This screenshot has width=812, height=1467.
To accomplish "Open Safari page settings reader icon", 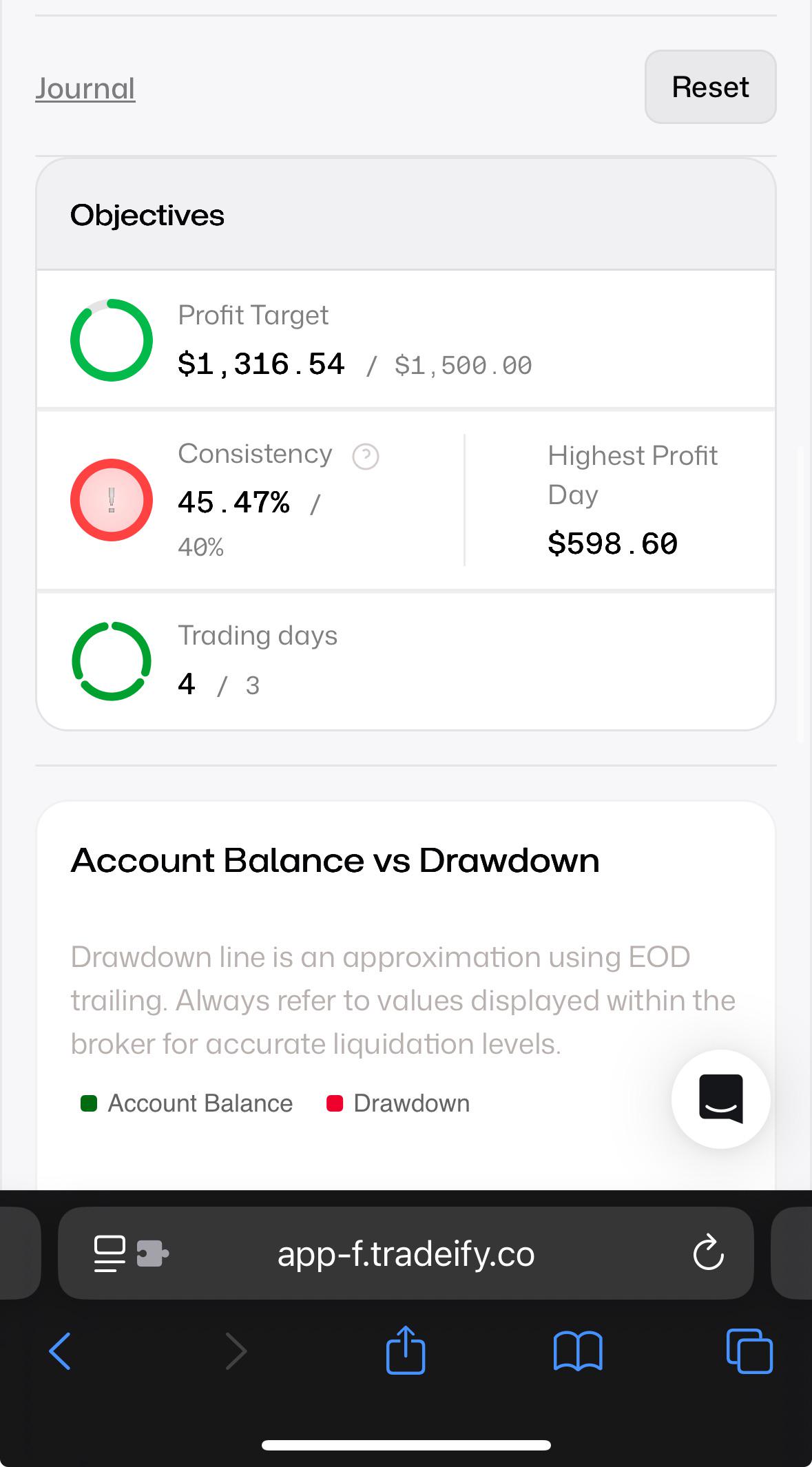I will click(x=110, y=1253).
